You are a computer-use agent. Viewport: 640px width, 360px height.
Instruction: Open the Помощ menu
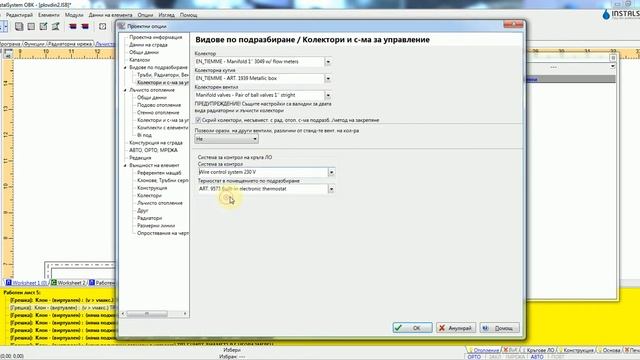[189, 15]
